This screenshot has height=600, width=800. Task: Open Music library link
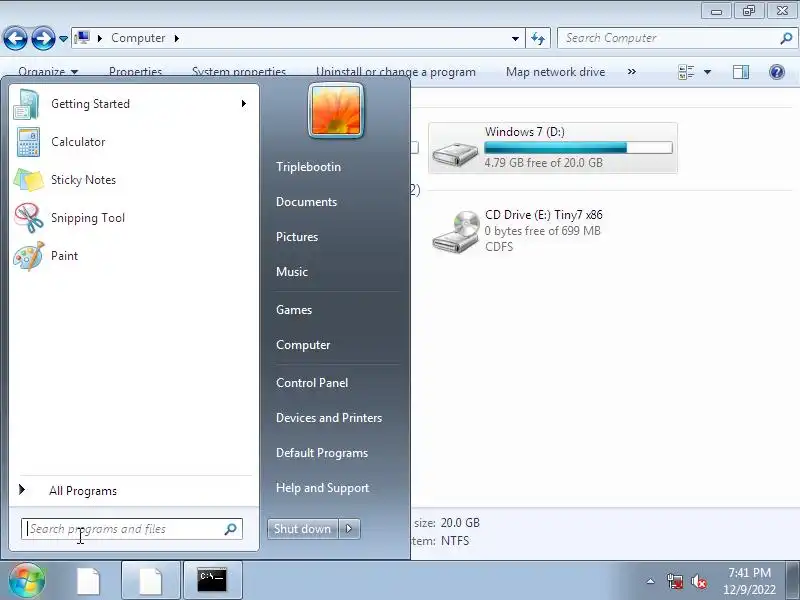pos(291,271)
